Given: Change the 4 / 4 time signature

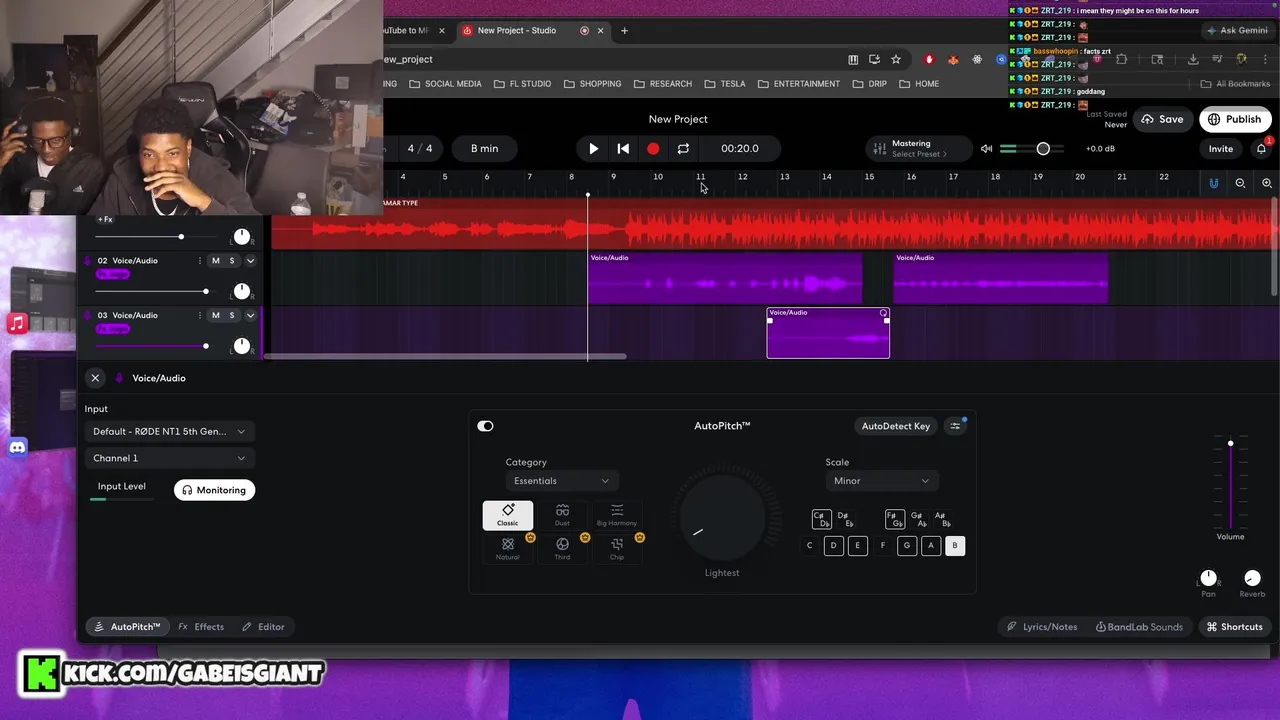Looking at the screenshot, I should tap(420, 148).
